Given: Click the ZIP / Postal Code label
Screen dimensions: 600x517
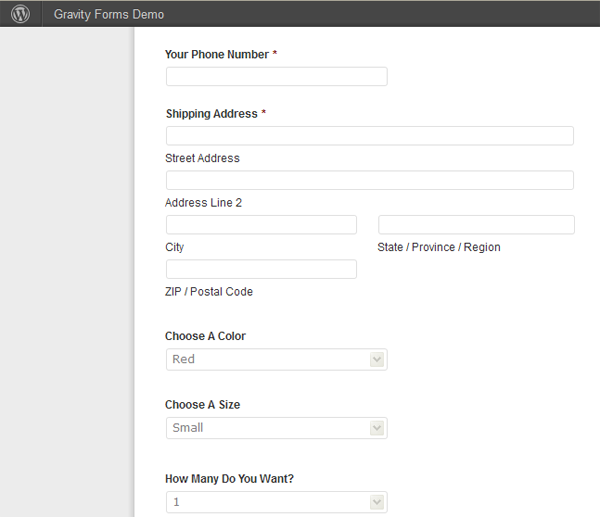Looking at the screenshot, I should (x=209, y=292).
